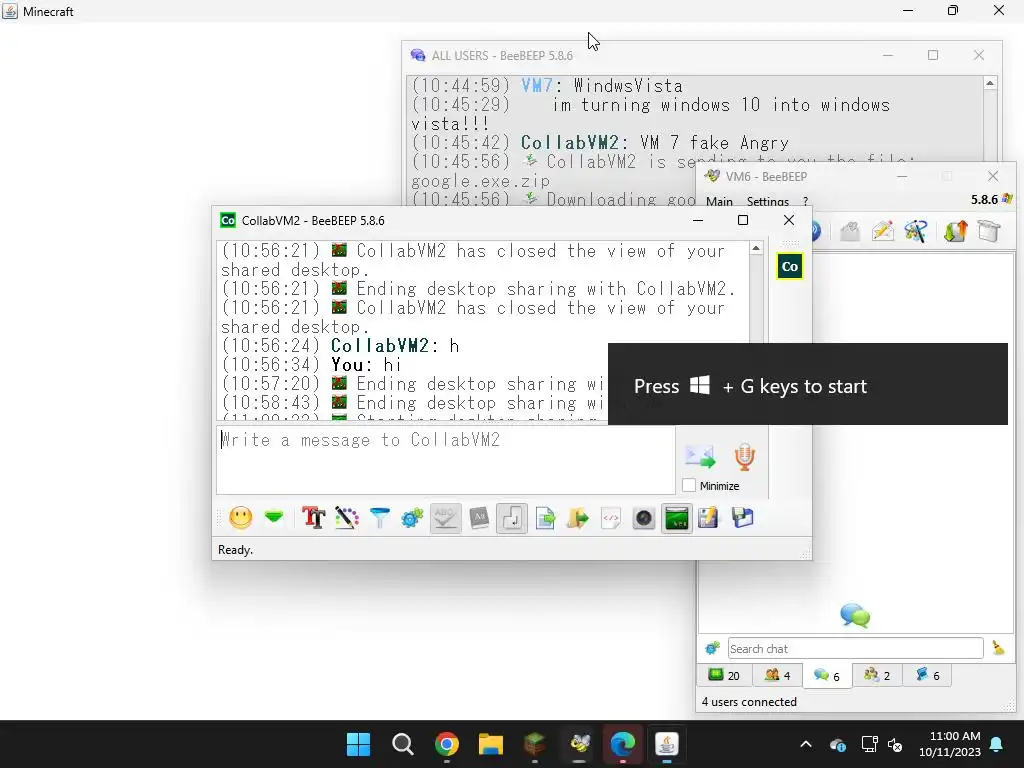This screenshot has width=1024, height=768.
Task: Toggle the green desktop sharing icon
Action: point(677,518)
